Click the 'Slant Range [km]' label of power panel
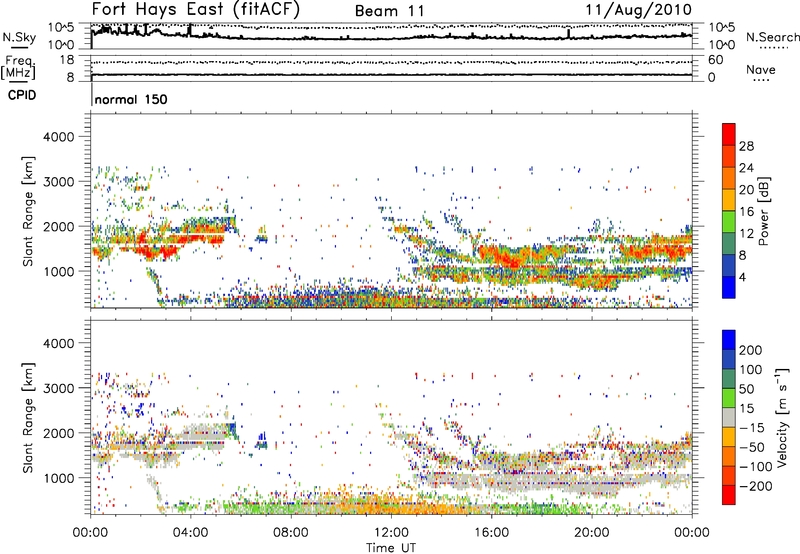The height and width of the screenshot is (554, 800). [x=28, y=211]
